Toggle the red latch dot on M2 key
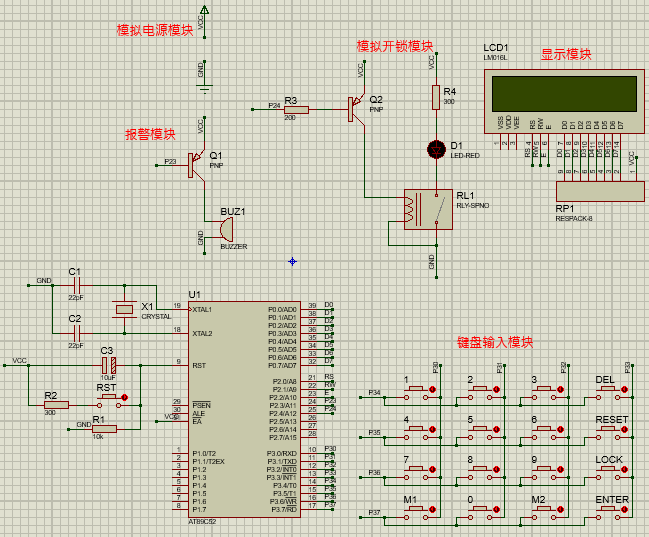 click(x=560, y=509)
